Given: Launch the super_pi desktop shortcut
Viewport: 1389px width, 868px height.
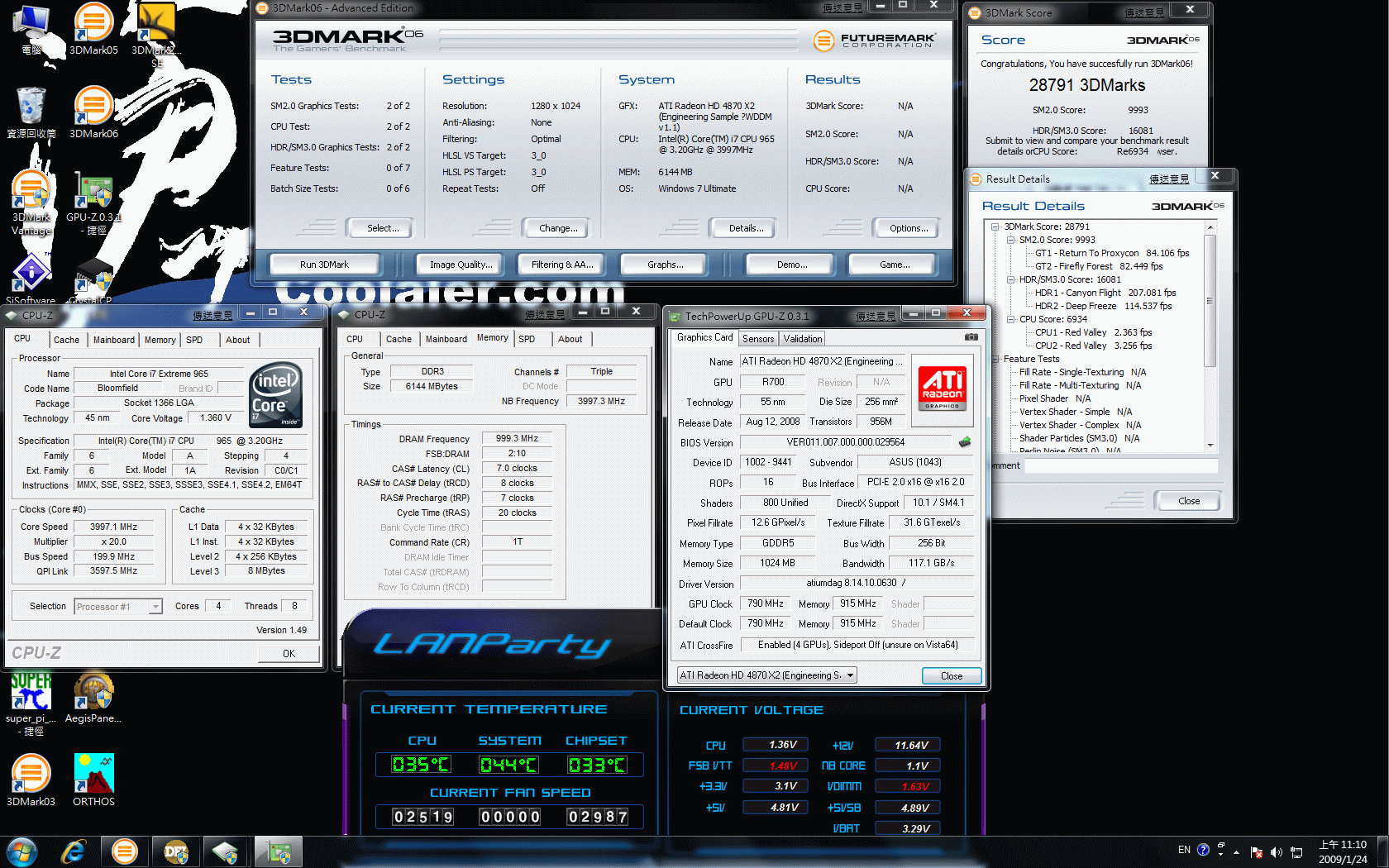Looking at the screenshot, I should tap(31, 703).
